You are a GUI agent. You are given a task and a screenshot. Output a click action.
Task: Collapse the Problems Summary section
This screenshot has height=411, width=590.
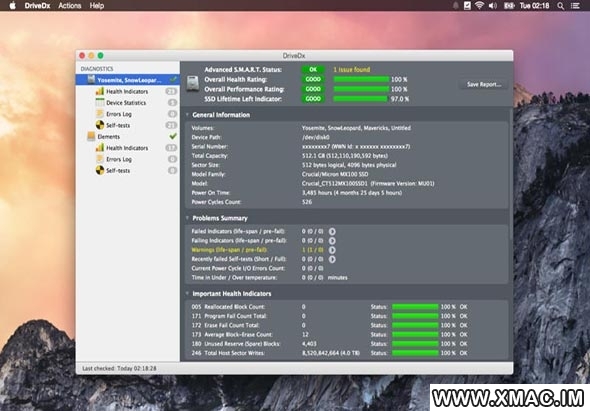187,218
